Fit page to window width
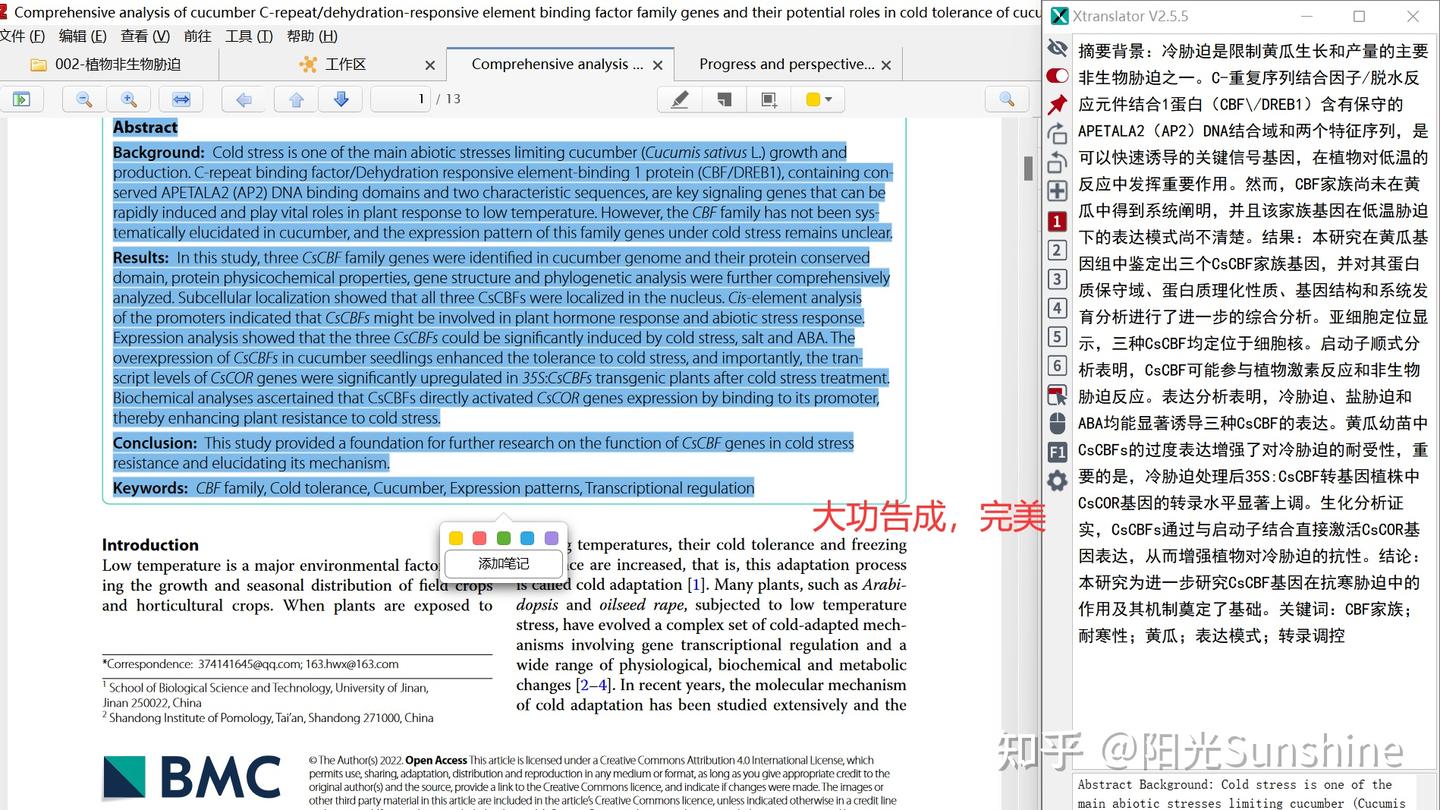The image size is (1440, 810). pyautogui.click(x=180, y=99)
